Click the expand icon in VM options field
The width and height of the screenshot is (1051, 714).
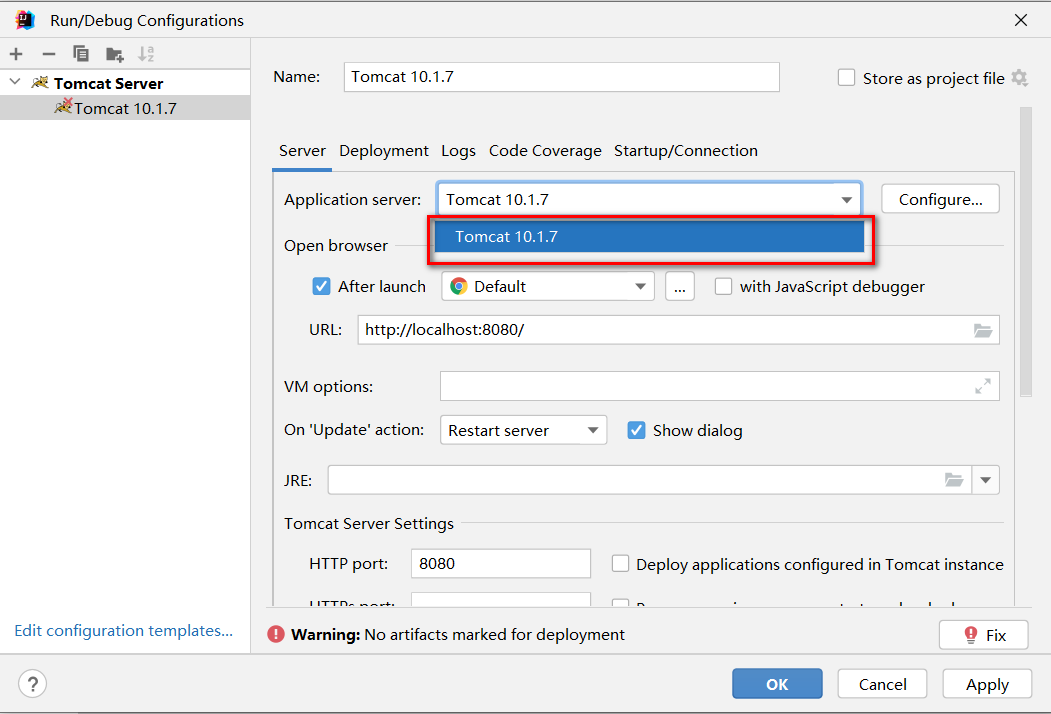(x=983, y=386)
